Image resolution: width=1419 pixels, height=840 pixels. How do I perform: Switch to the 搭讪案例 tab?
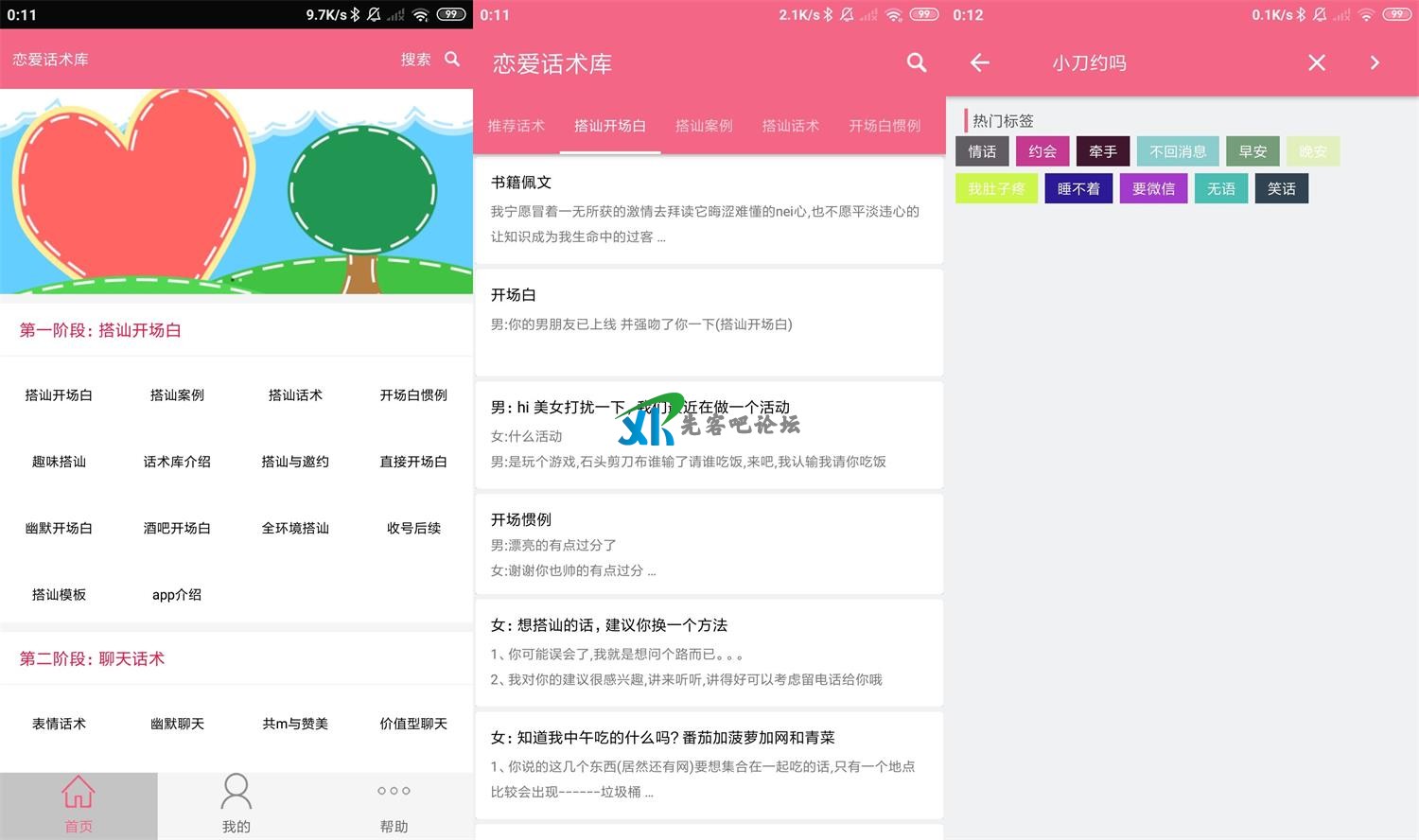(704, 126)
